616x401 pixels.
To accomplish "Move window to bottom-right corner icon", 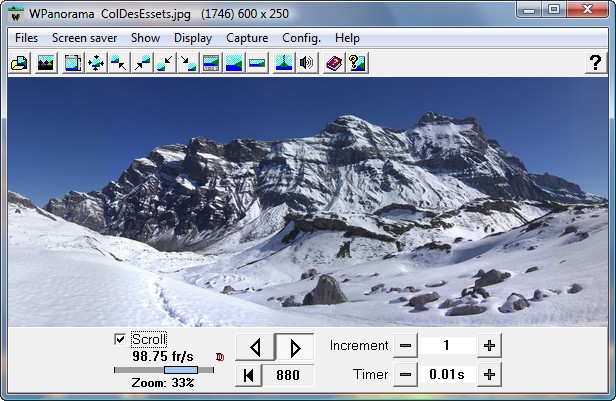I will [x=188, y=63].
